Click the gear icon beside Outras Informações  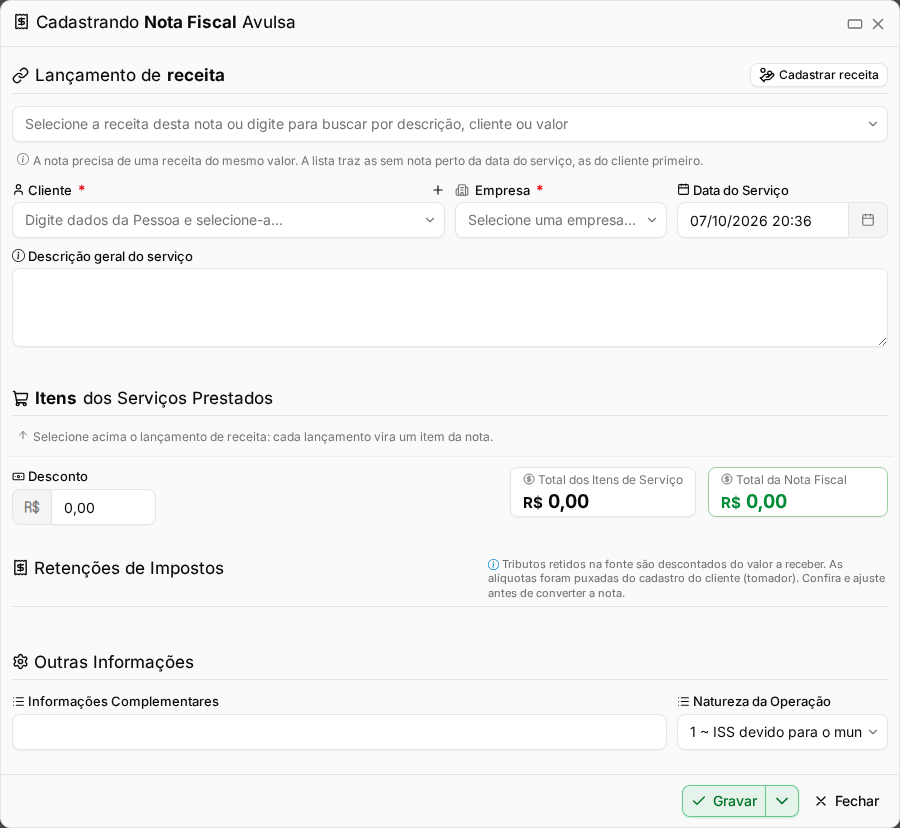click(21, 662)
